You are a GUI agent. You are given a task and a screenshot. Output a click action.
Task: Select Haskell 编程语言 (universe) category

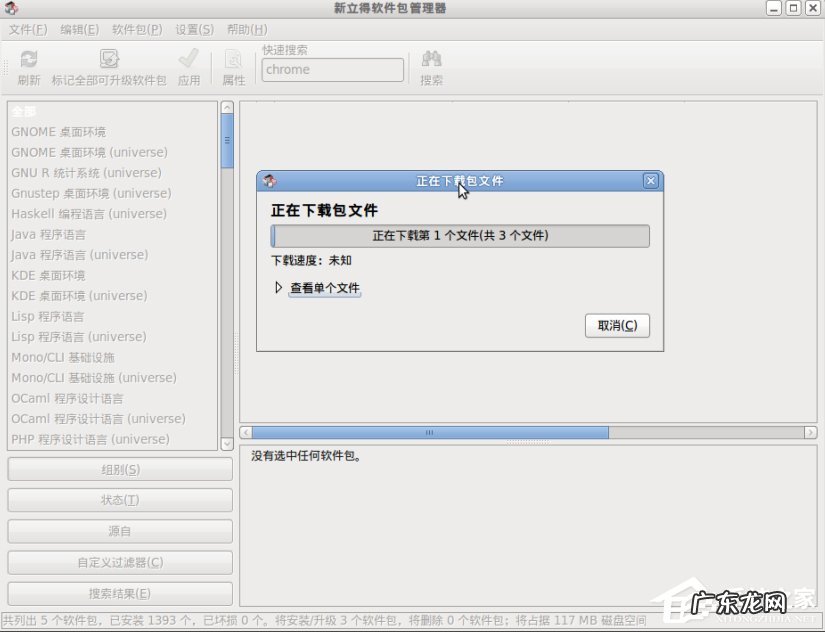pyautogui.click(x=89, y=213)
